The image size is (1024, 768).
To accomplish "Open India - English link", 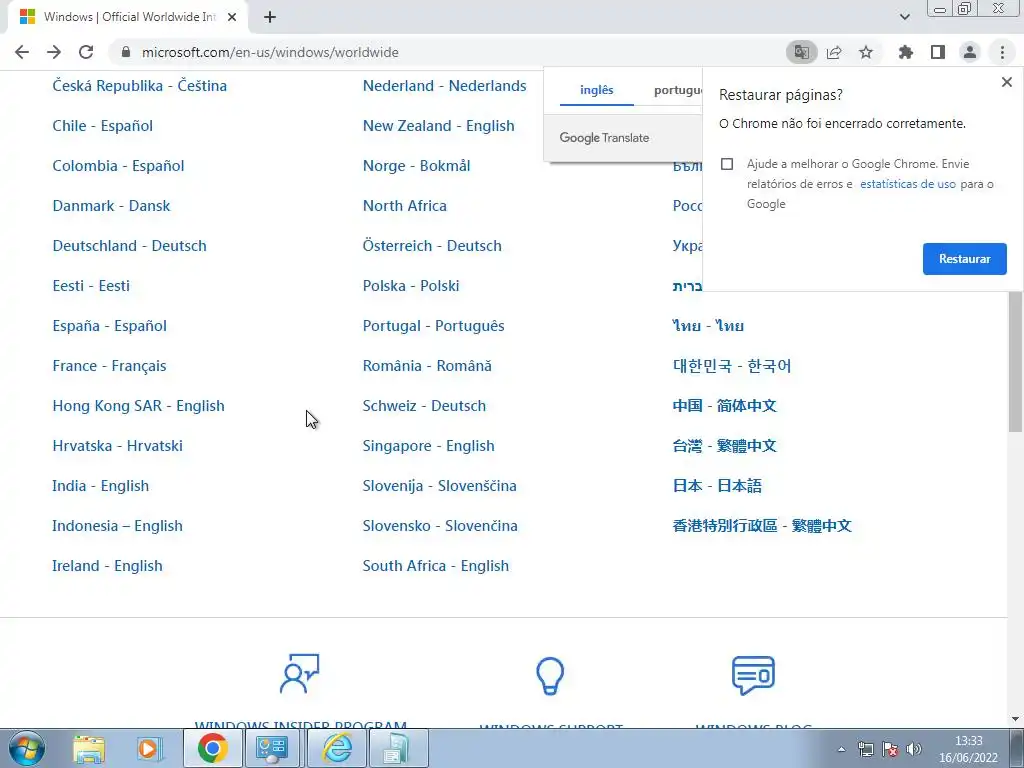I will (x=101, y=485).
